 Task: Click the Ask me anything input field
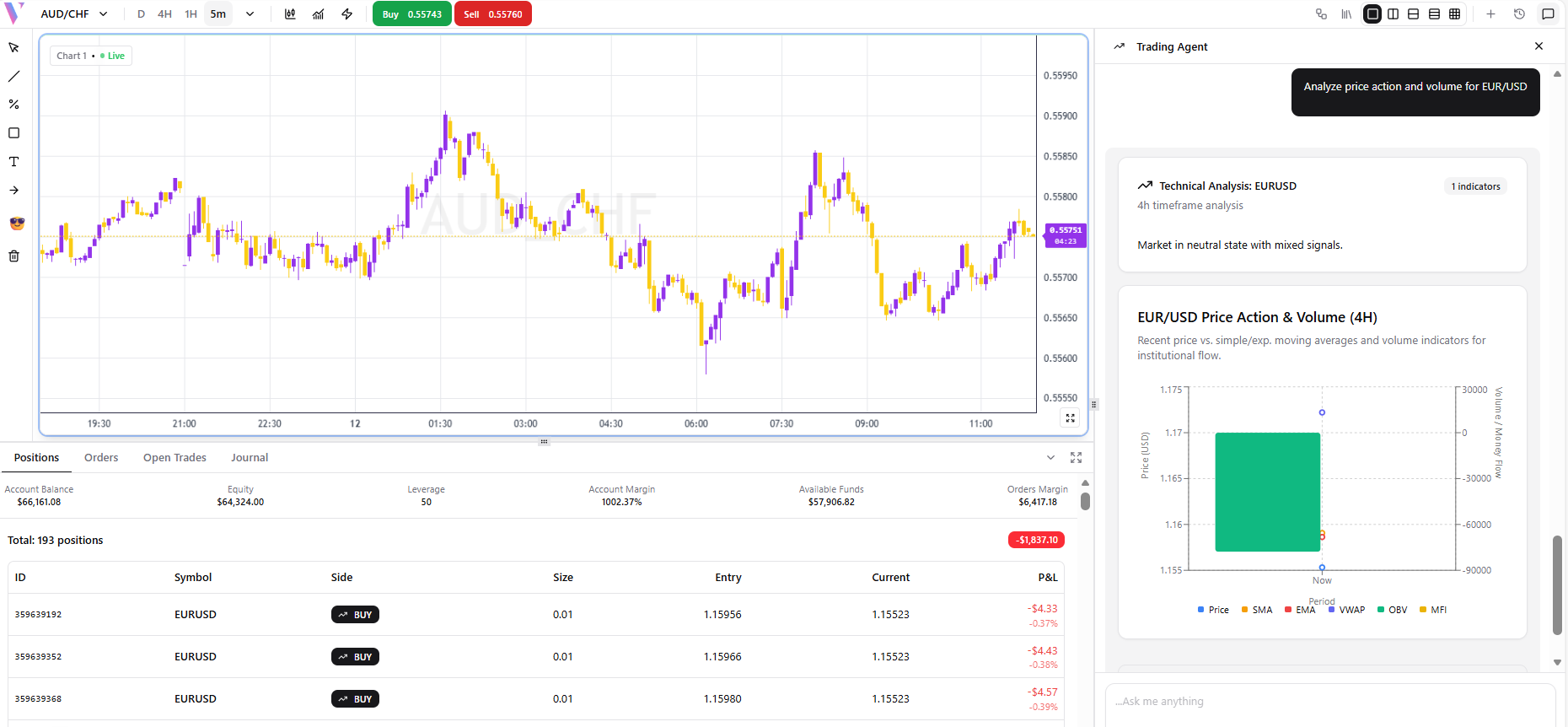[x=1329, y=702]
